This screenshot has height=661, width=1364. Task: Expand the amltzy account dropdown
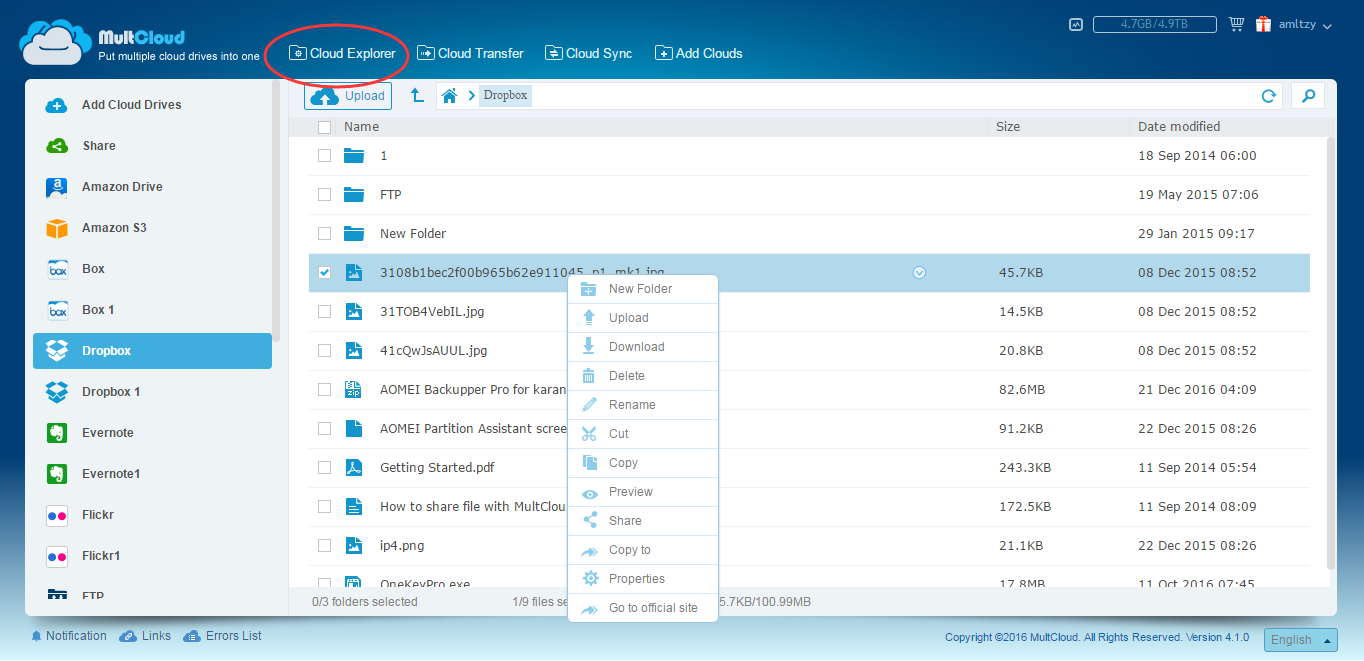1305,25
